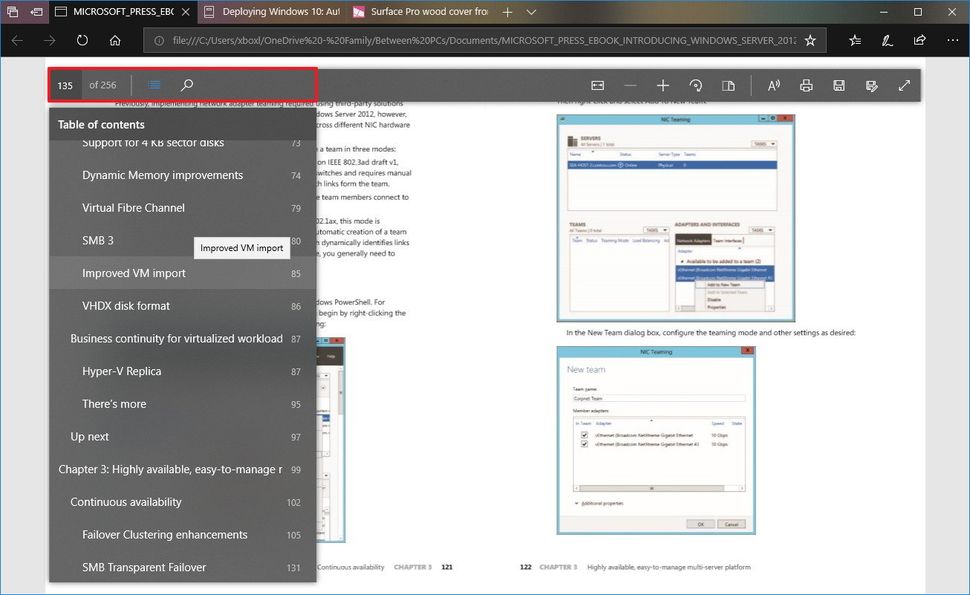The height and width of the screenshot is (595, 970).
Task: Select the Read aloud icon
Action: (x=773, y=85)
